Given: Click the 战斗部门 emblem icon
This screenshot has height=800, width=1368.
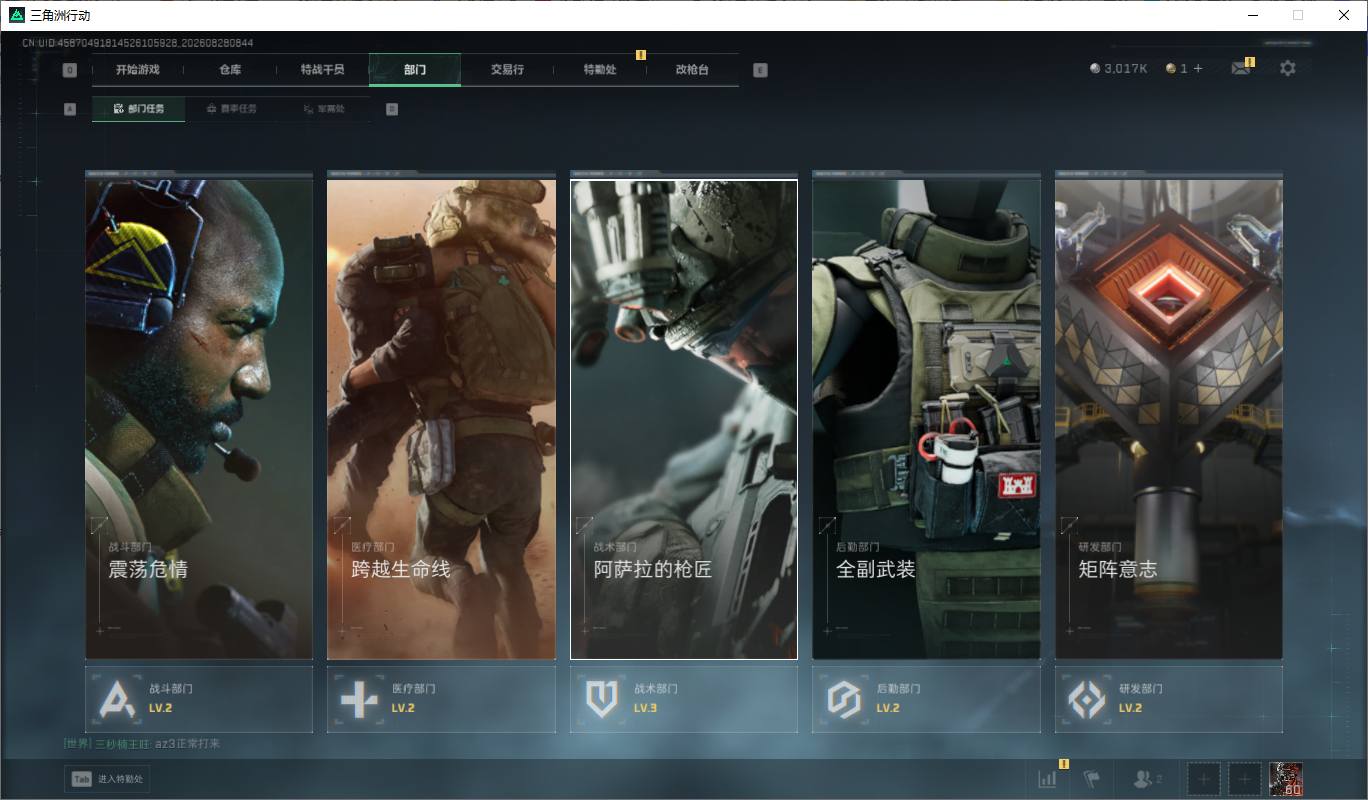Looking at the screenshot, I should (117, 699).
